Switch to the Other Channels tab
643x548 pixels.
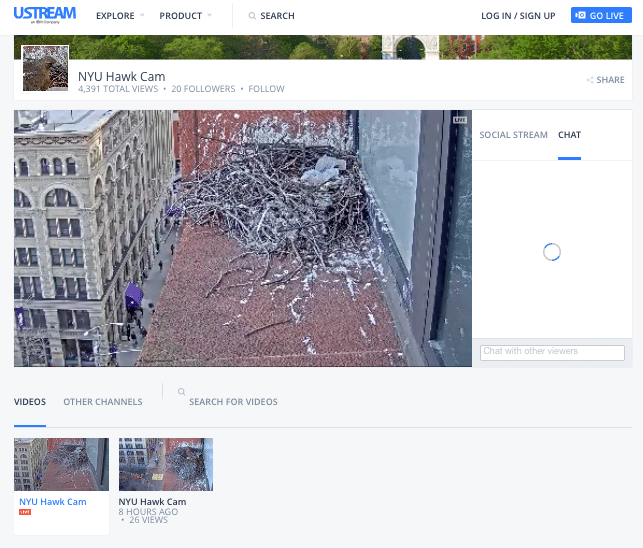[x=103, y=402]
